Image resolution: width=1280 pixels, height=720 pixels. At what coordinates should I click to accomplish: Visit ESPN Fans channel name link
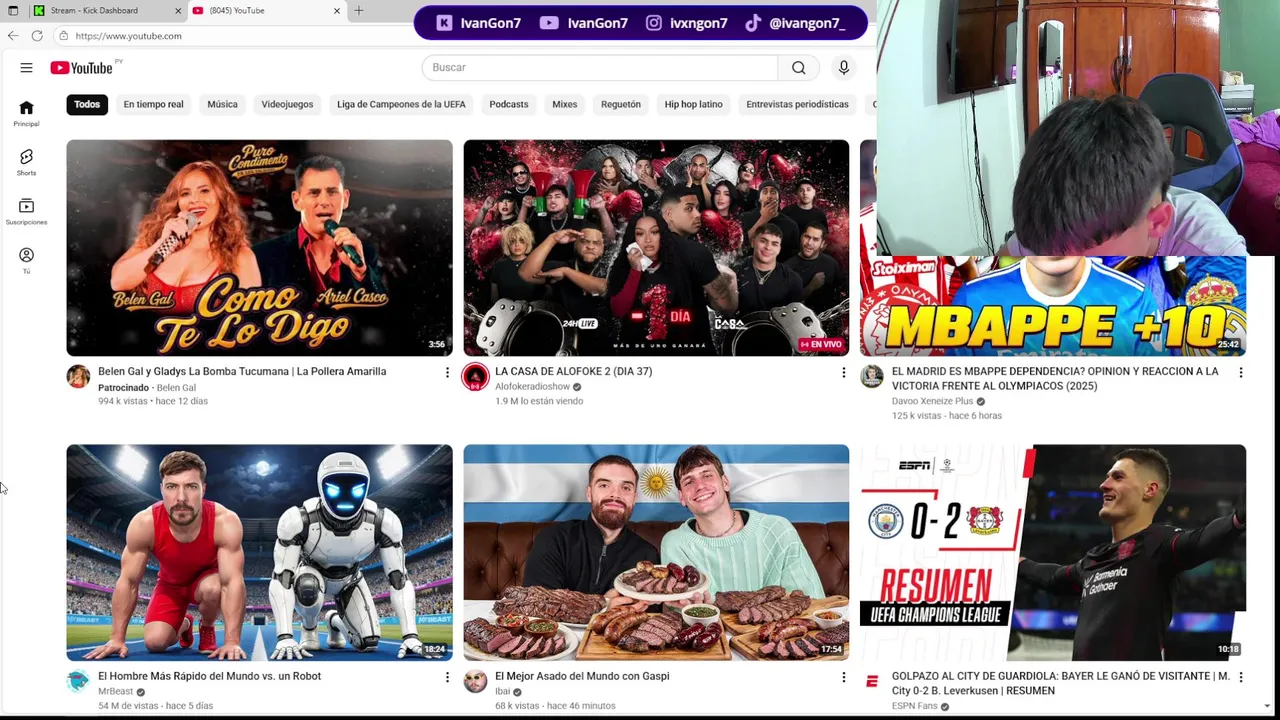tap(914, 706)
